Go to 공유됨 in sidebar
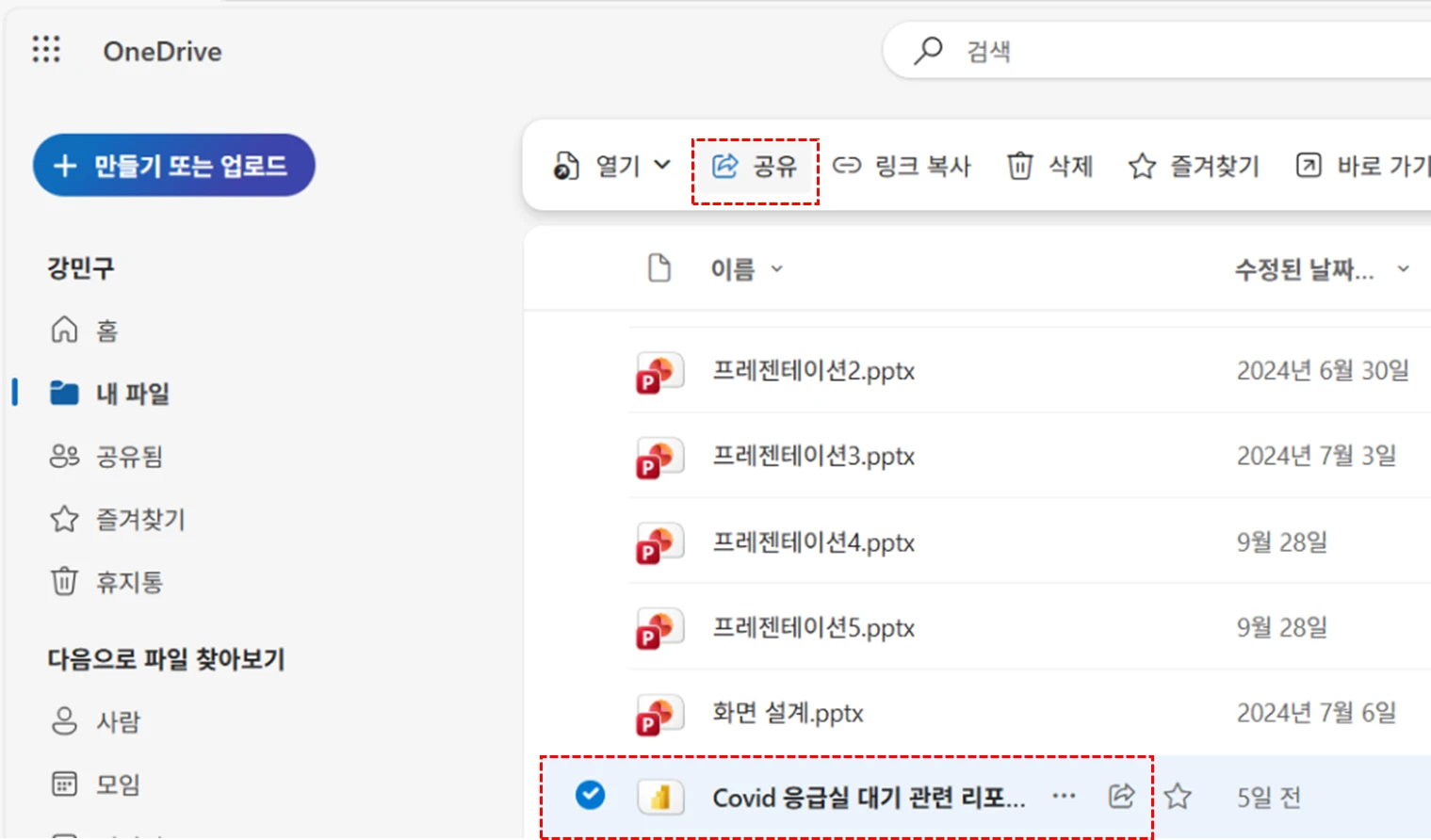Image resolution: width=1431 pixels, height=840 pixels. (129, 457)
